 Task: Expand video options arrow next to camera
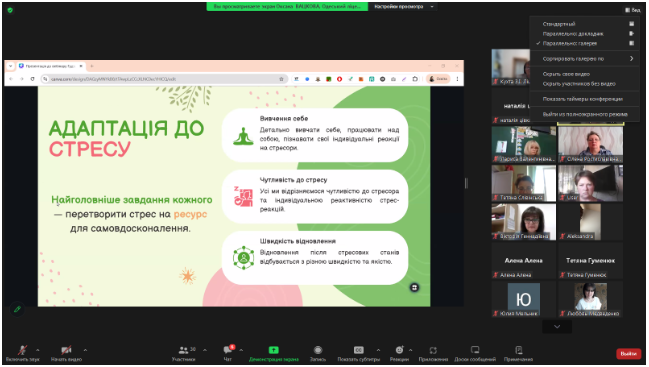point(85,350)
